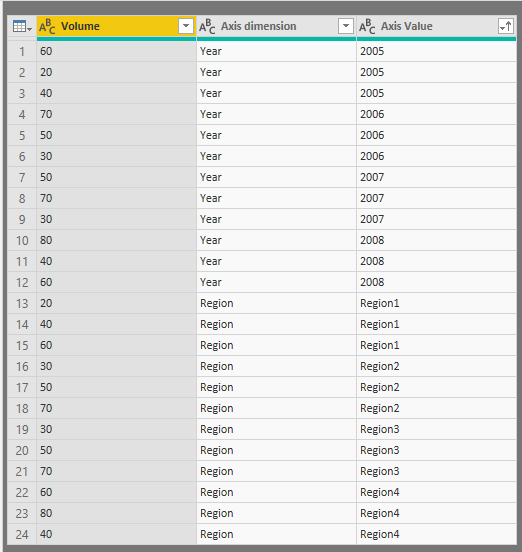Open the Volume column filter dropdown
This screenshot has width=522, height=552.
[x=186, y=26]
